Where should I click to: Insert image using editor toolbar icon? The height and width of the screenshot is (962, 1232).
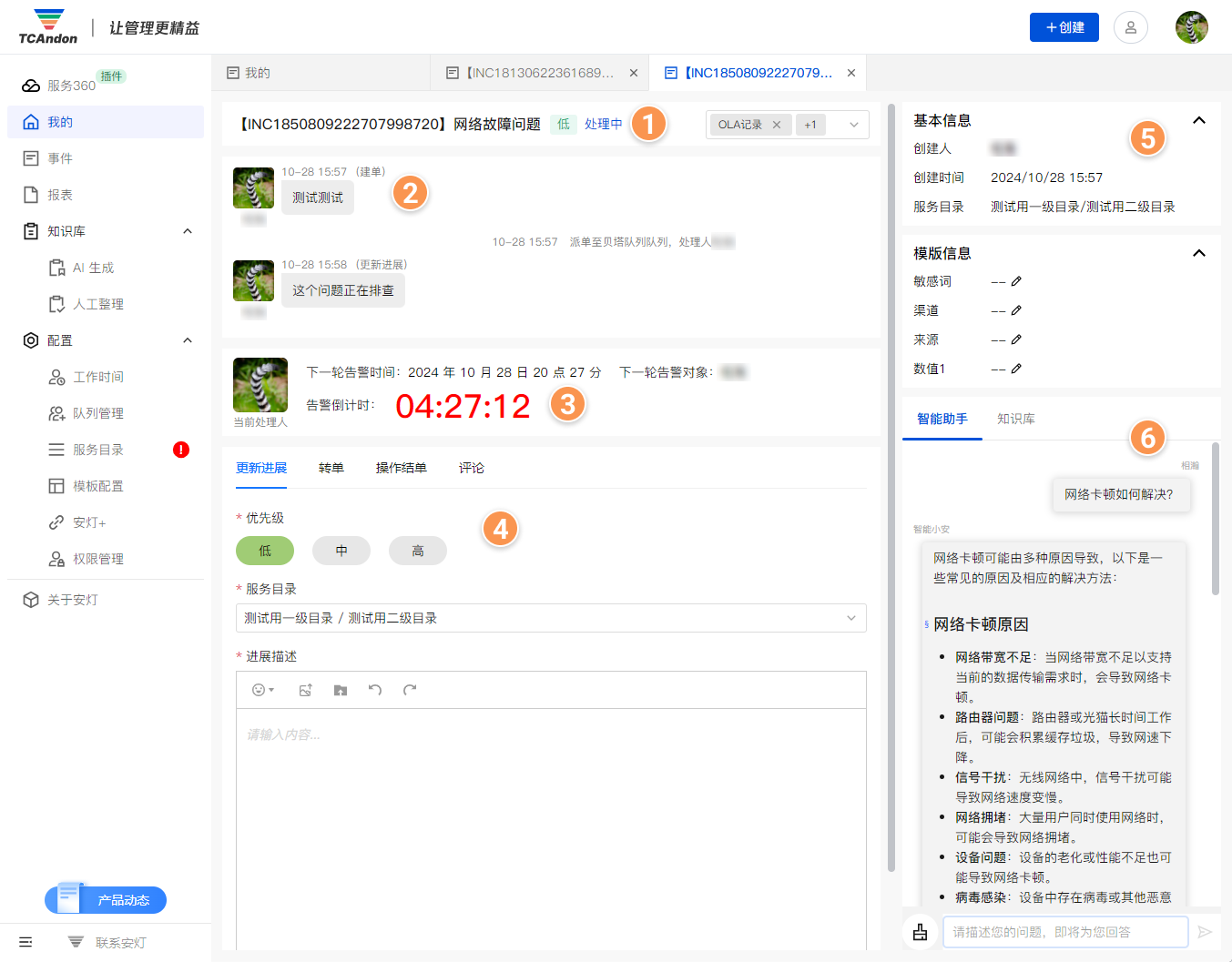point(305,690)
